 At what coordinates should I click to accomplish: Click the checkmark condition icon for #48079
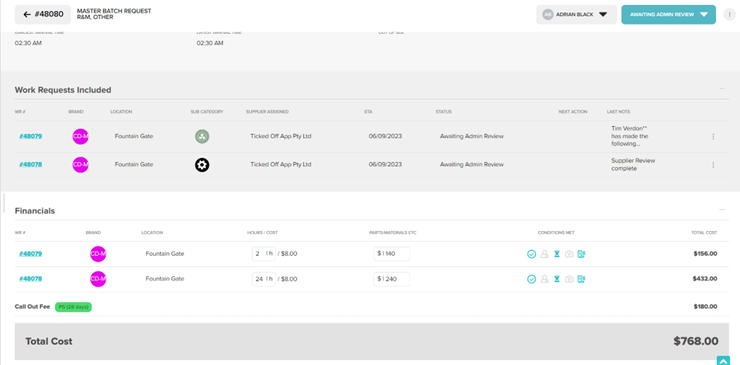[x=531, y=254]
